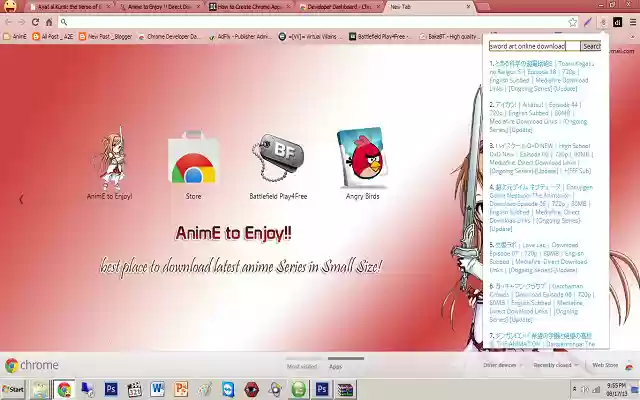Switch to How to Create Chrome App tab

pos(249,7)
